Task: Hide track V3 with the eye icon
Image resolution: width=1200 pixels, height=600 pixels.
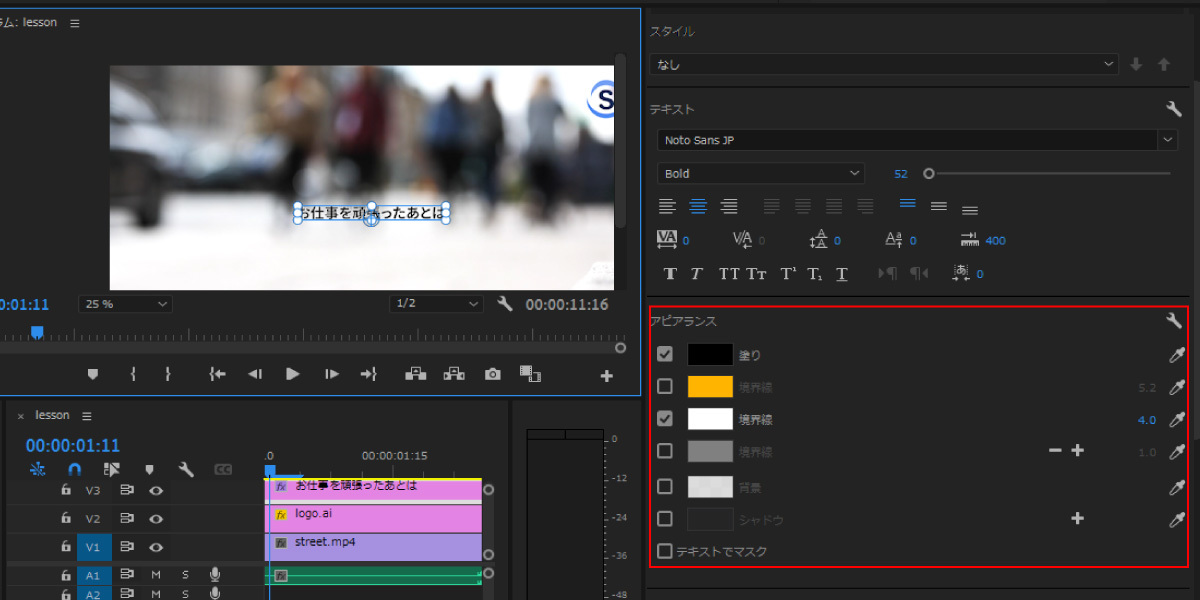Action: coord(156,490)
